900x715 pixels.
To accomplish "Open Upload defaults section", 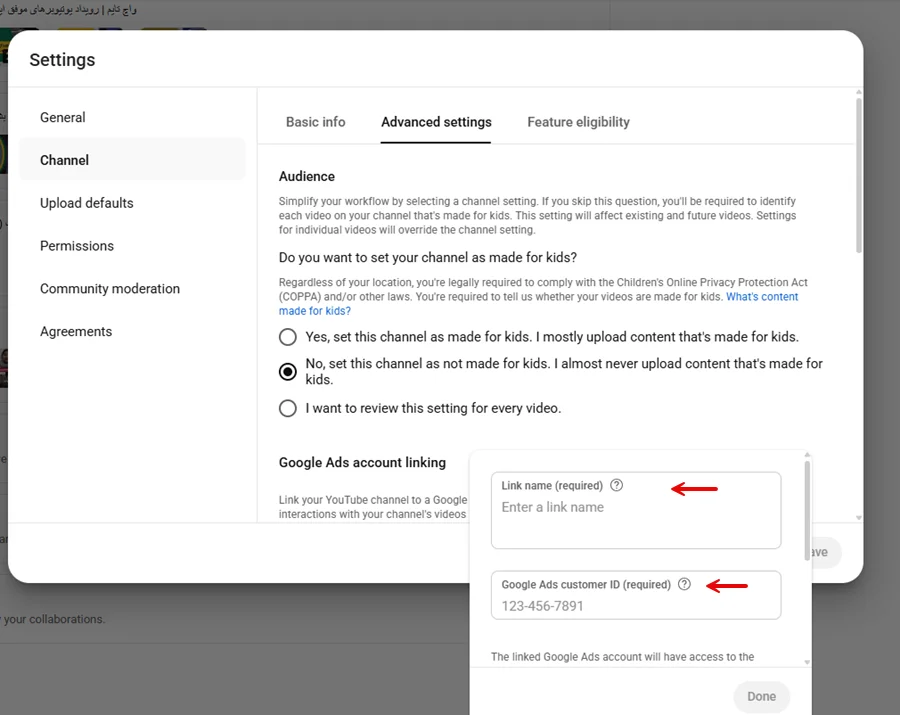I will [x=87, y=203].
